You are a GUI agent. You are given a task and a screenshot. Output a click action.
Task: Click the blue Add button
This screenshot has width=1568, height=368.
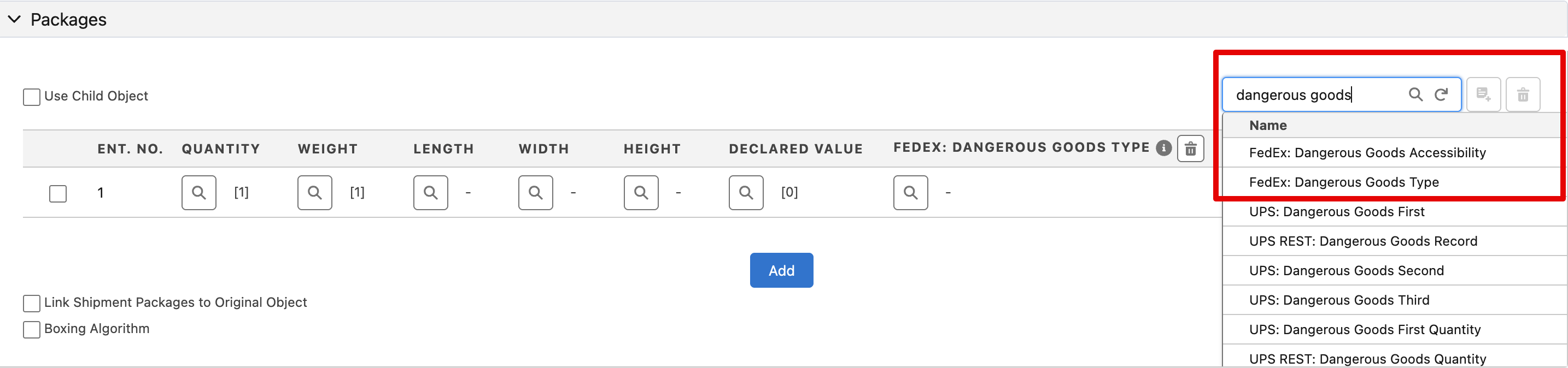(x=782, y=271)
